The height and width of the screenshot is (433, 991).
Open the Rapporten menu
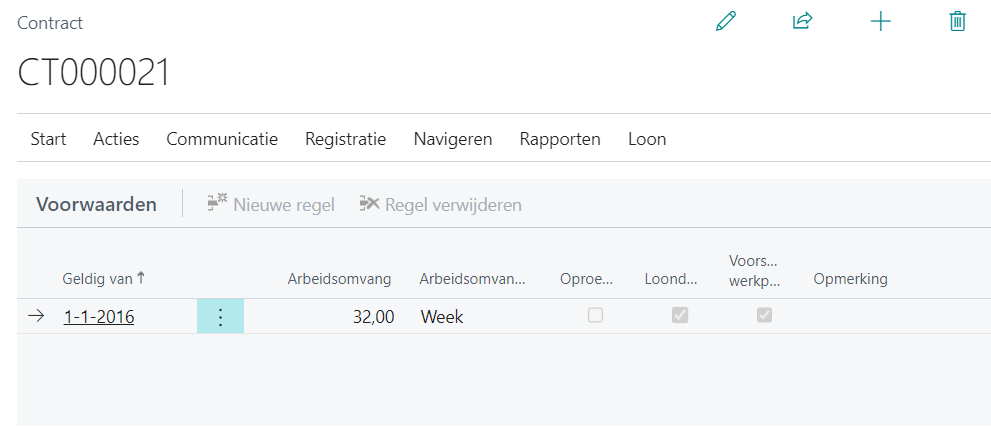tap(560, 139)
